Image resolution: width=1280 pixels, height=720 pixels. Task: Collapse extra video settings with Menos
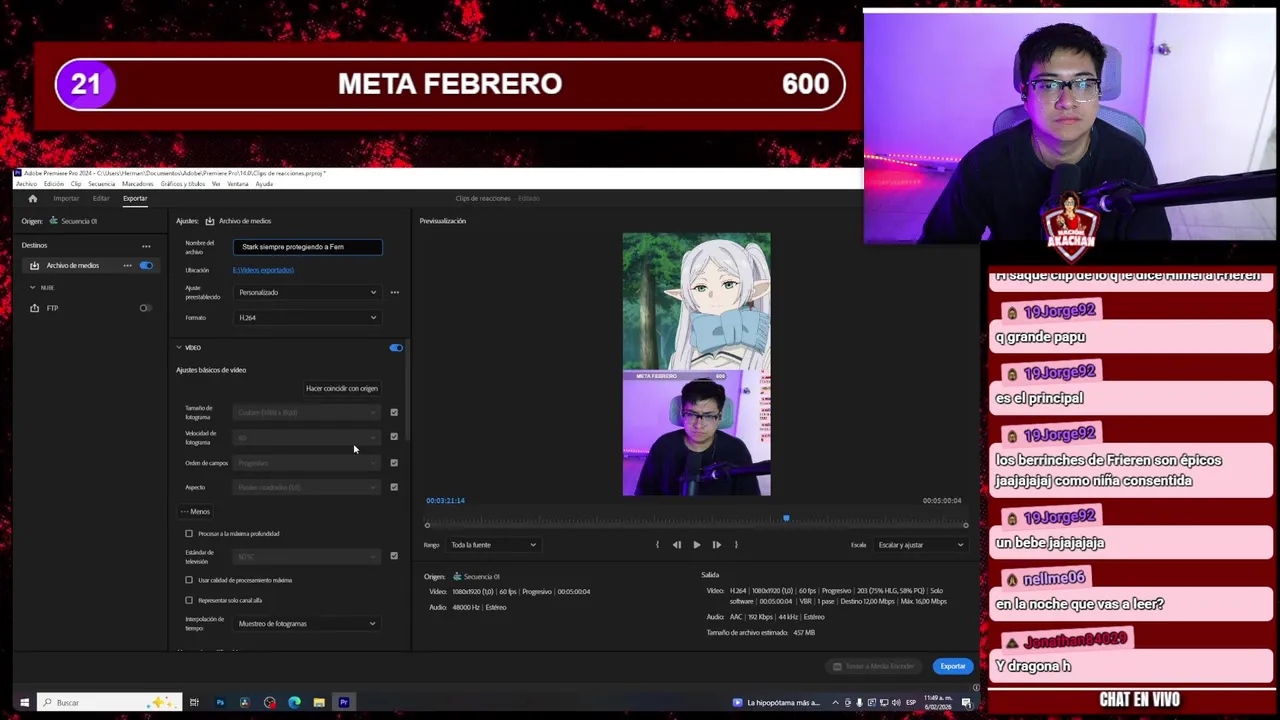click(x=195, y=512)
